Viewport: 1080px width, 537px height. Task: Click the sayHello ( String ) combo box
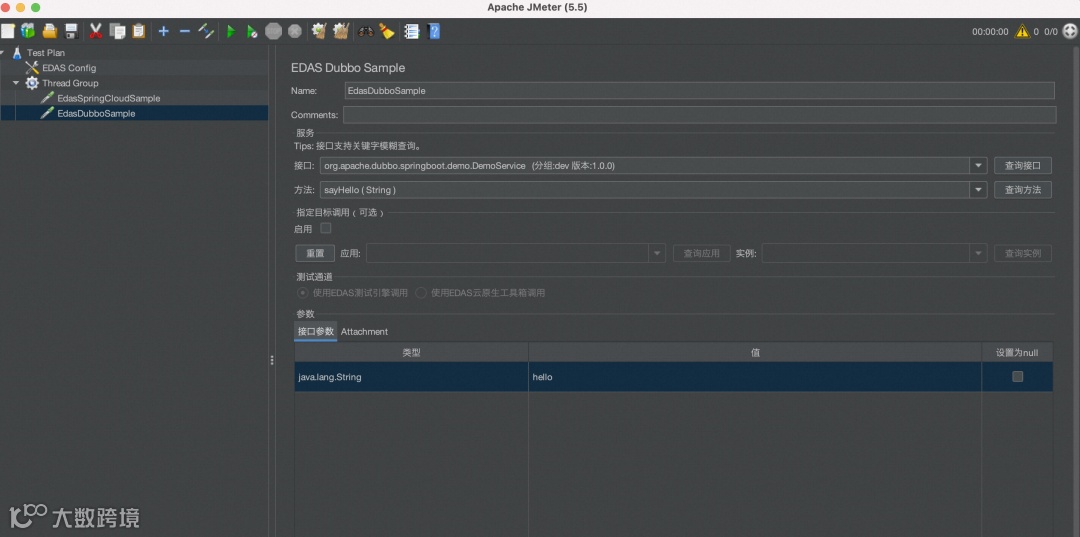(x=653, y=190)
